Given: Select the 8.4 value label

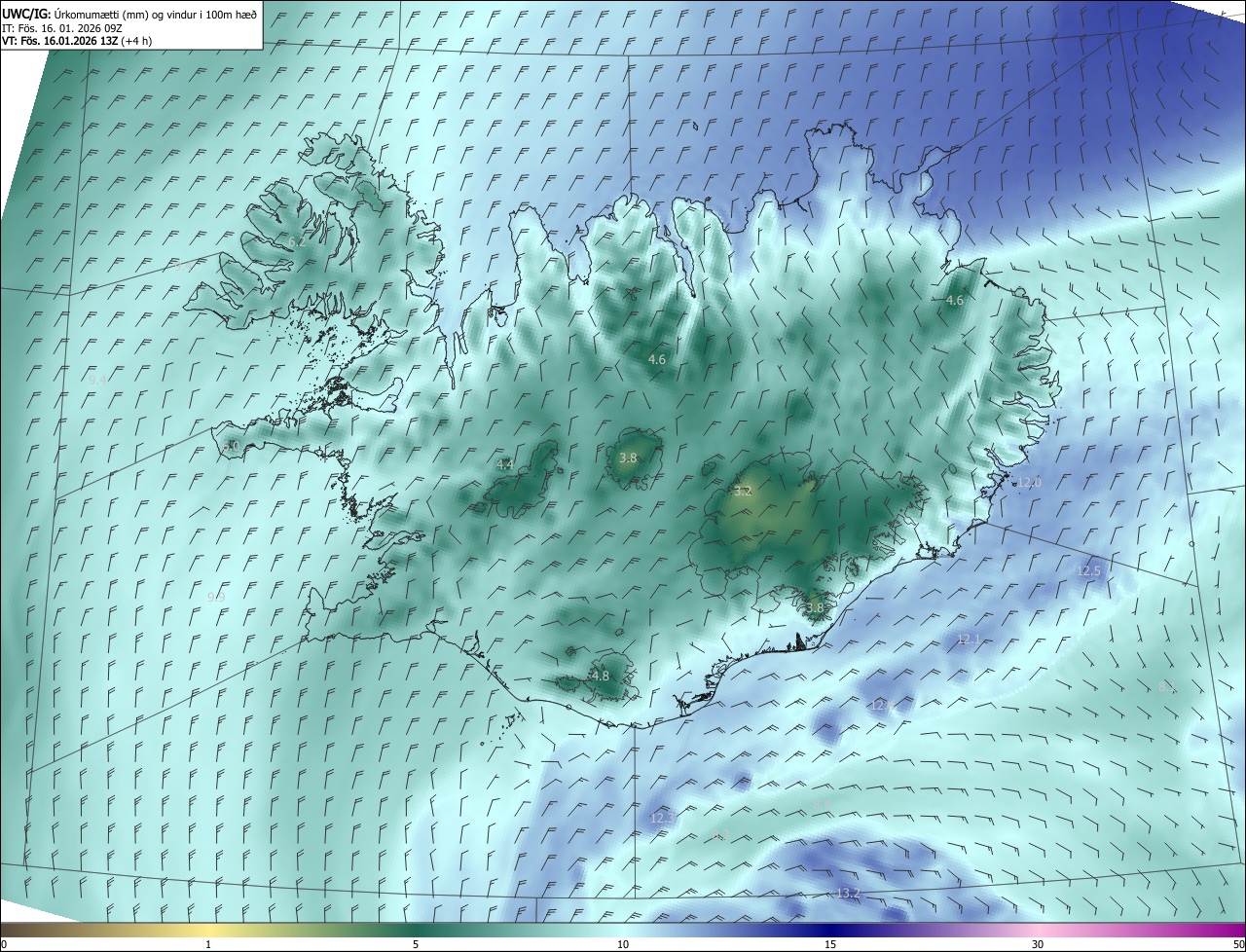Looking at the screenshot, I should pos(821,804).
